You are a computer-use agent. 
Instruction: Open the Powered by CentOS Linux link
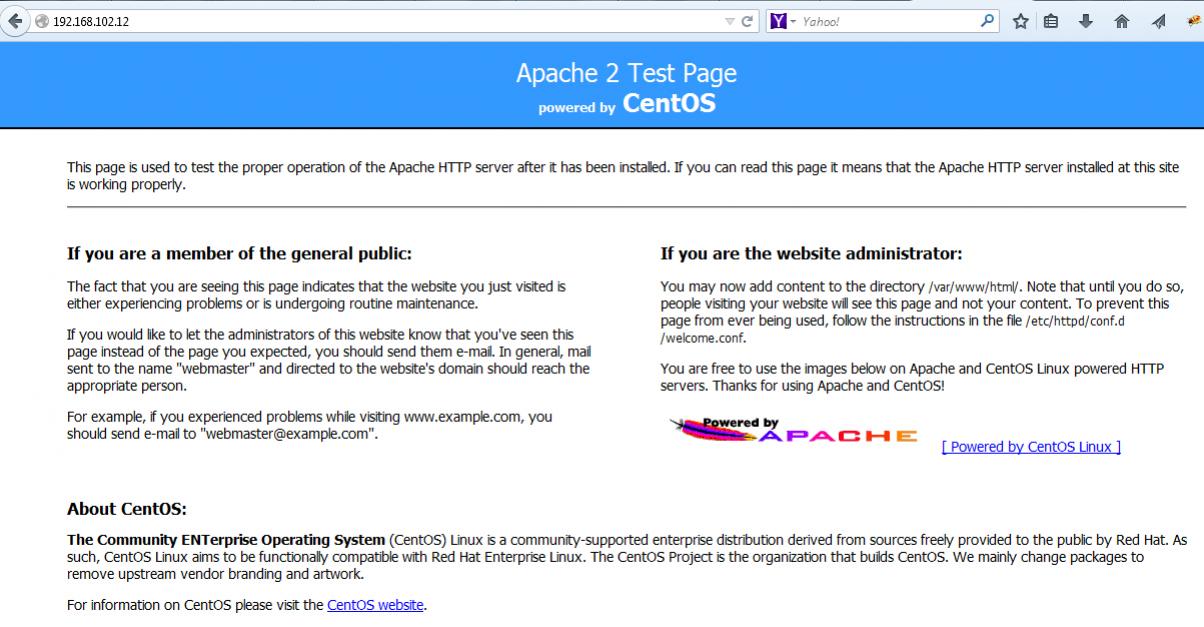click(x=1031, y=447)
